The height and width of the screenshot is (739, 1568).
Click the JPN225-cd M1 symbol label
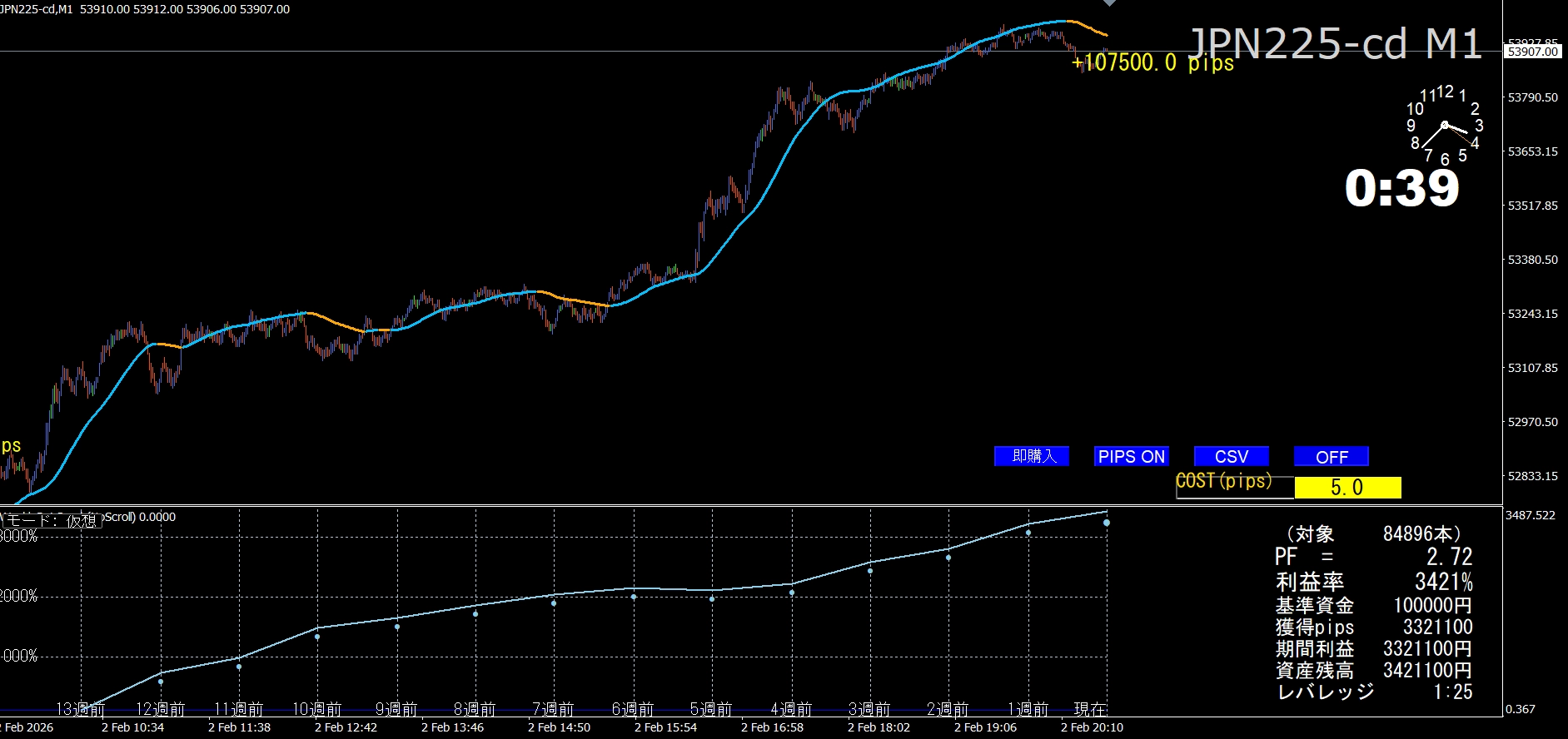point(1334,43)
